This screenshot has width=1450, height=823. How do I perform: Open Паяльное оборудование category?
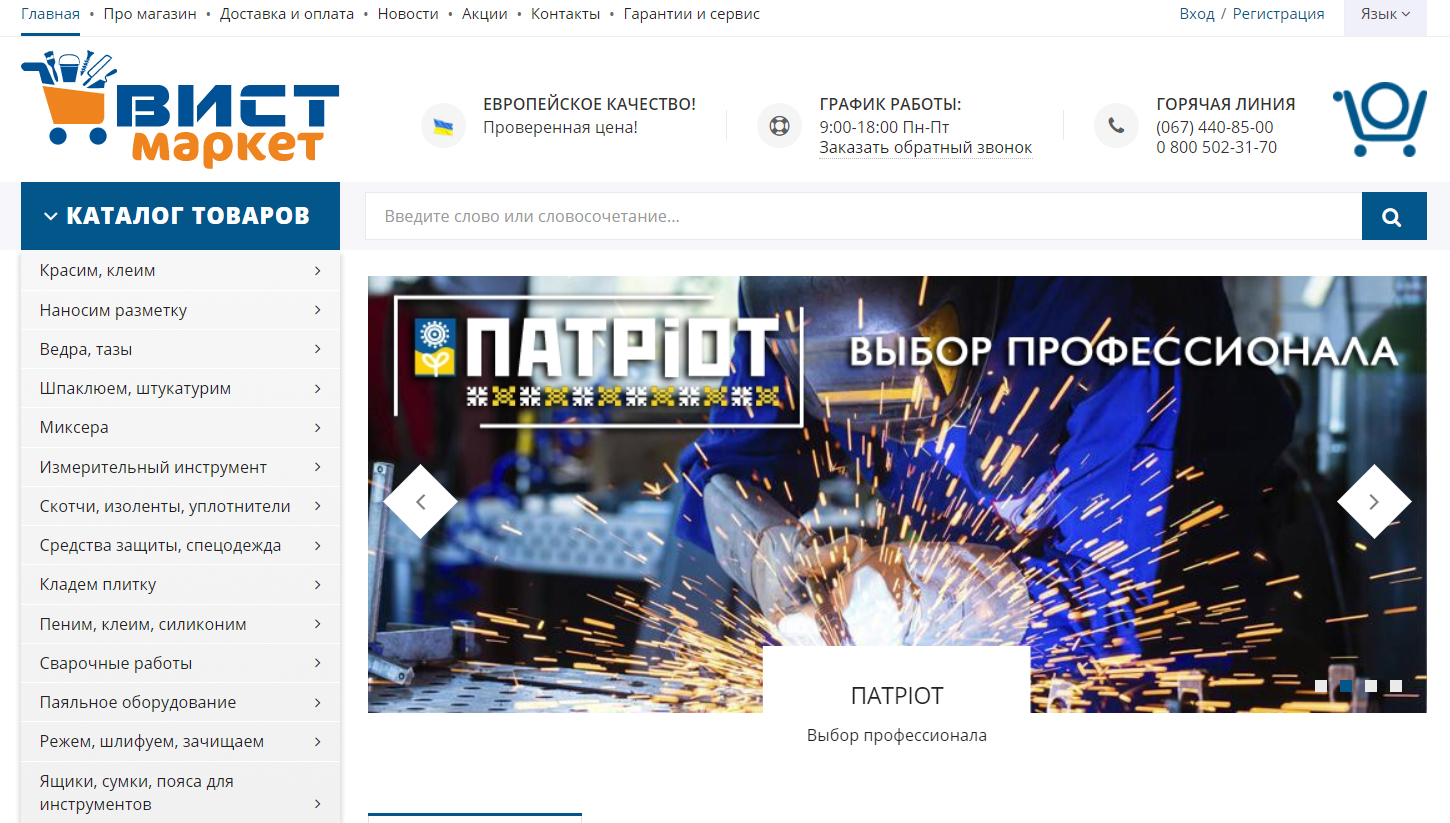coord(138,702)
